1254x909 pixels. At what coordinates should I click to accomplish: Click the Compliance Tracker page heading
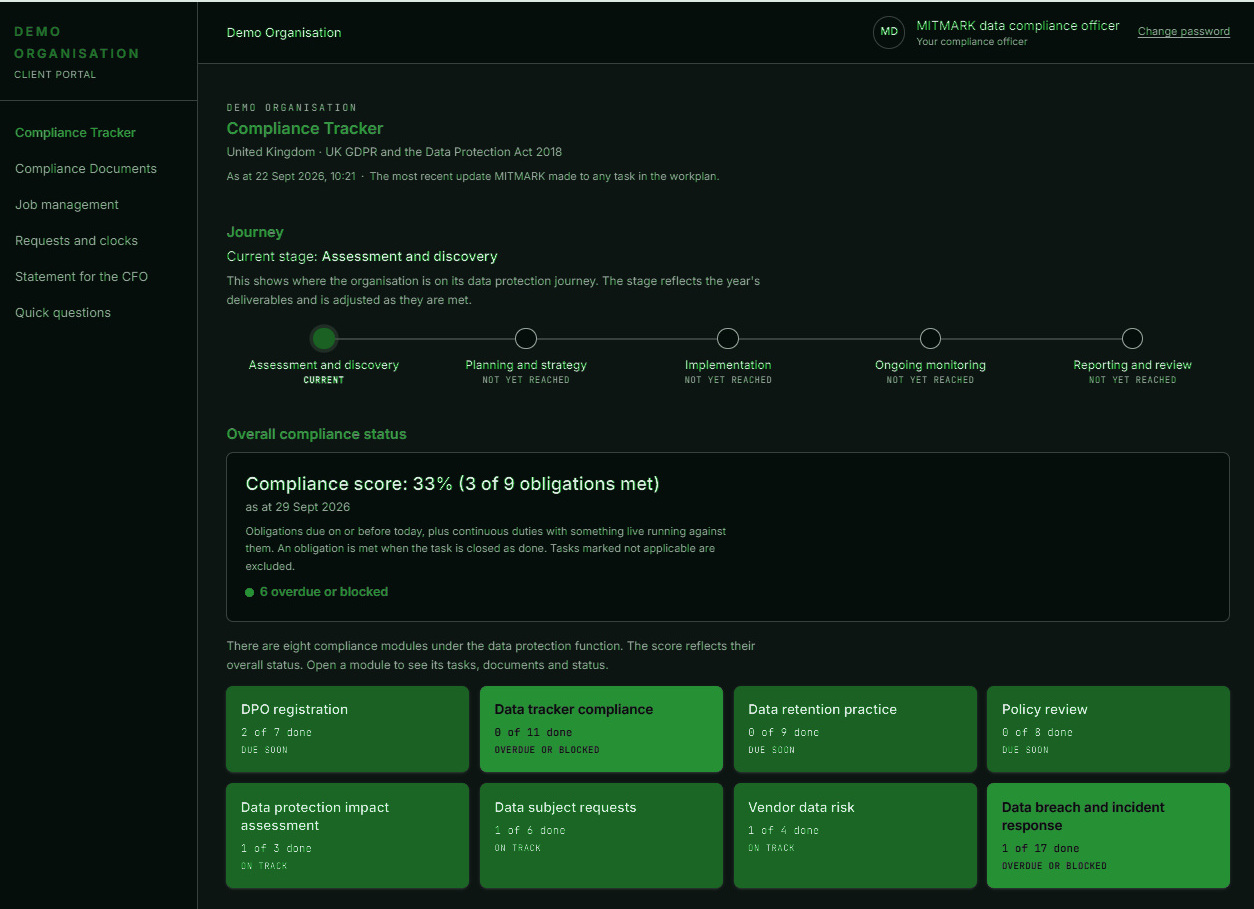click(x=305, y=128)
